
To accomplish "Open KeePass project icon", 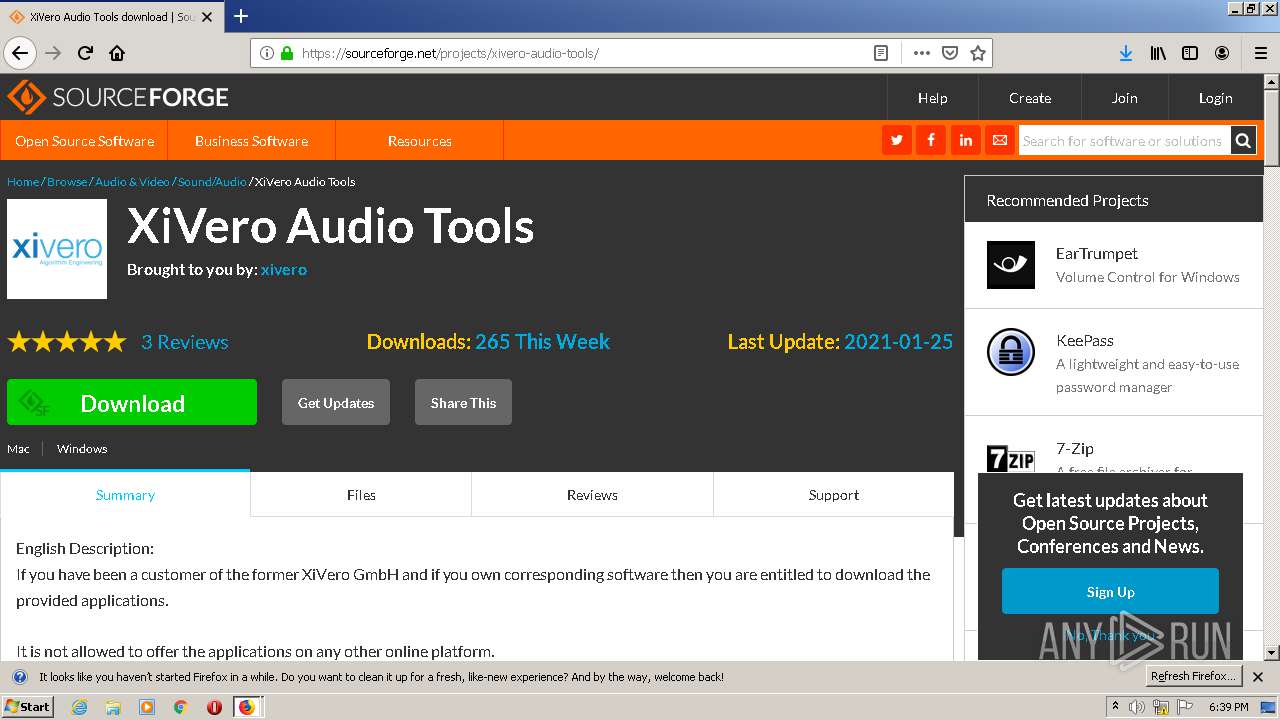I will [1011, 352].
